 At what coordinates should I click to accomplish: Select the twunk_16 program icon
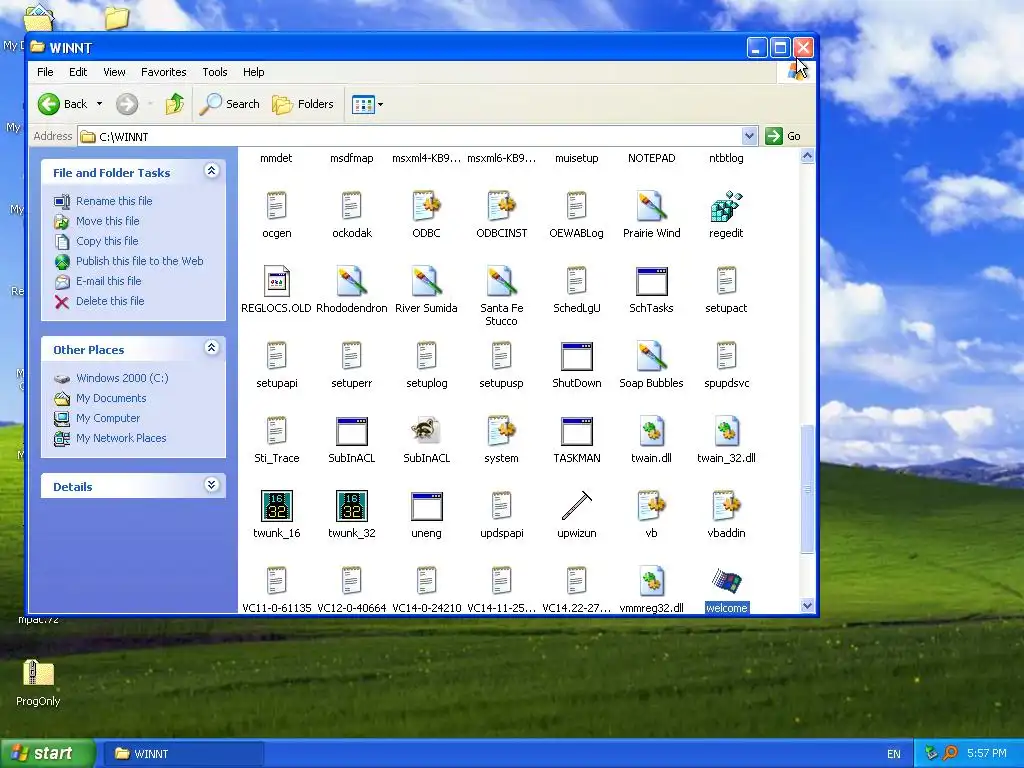[x=276, y=506]
